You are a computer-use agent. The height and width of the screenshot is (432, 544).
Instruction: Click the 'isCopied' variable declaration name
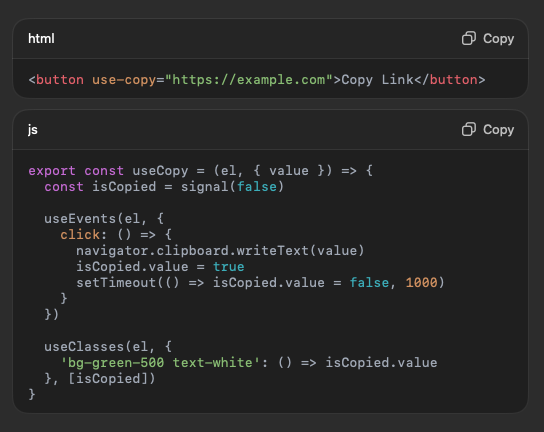point(124,187)
